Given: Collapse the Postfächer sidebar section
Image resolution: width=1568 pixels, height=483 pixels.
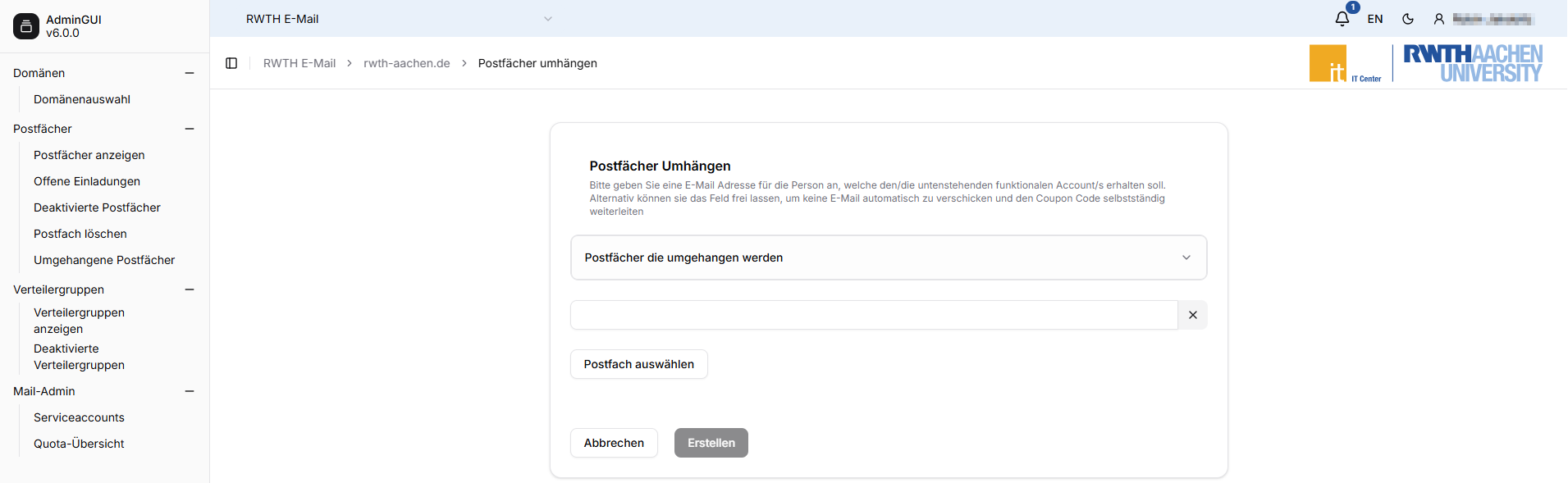Looking at the screenshot, I should point(190,129).
